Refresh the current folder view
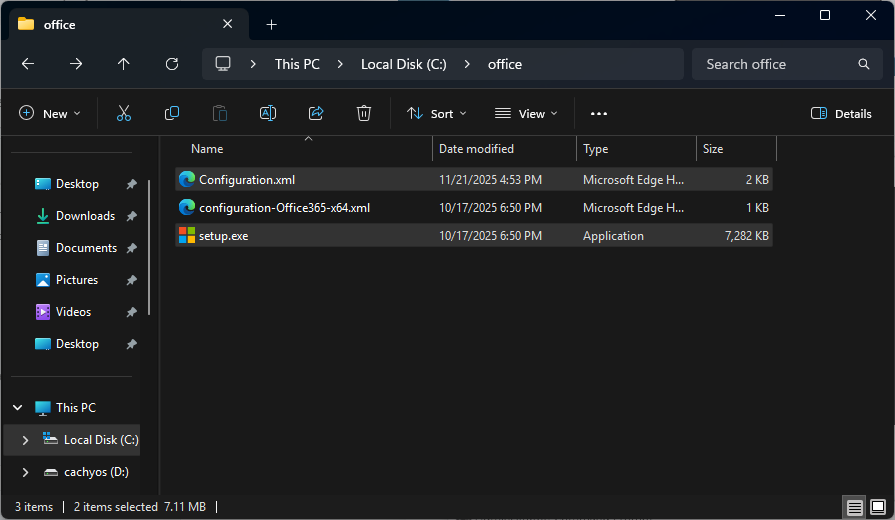The image size is (895, 520). click(x=172, y=64)
